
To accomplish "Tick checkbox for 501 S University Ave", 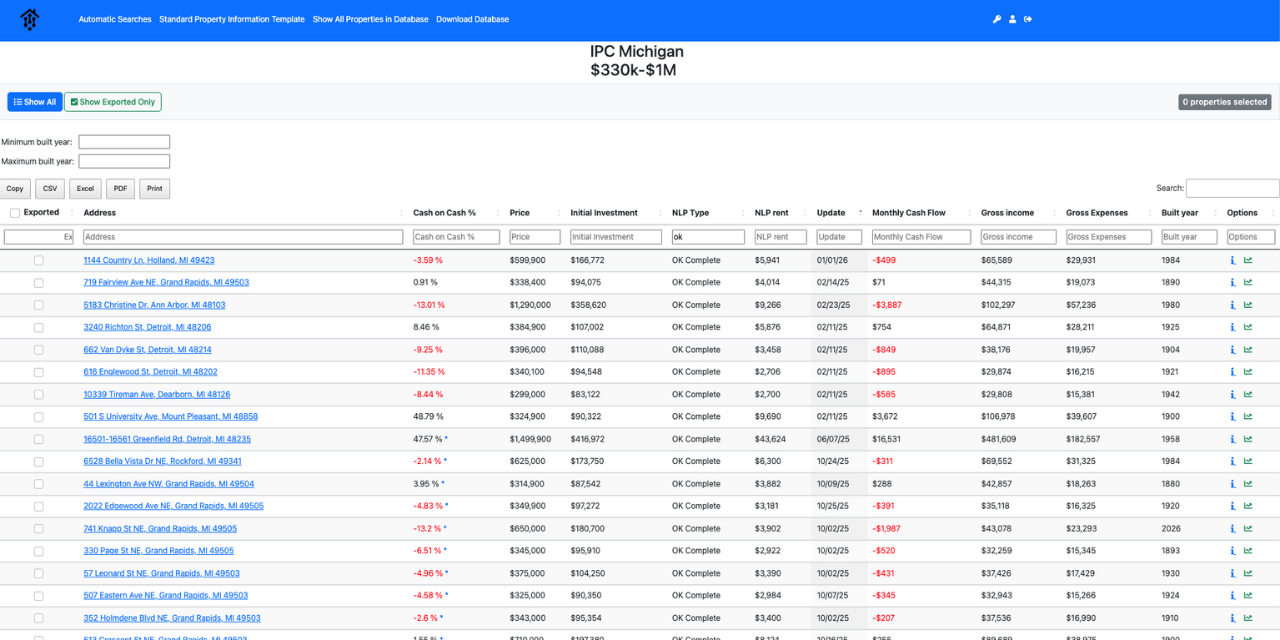I will pos(39,417).
